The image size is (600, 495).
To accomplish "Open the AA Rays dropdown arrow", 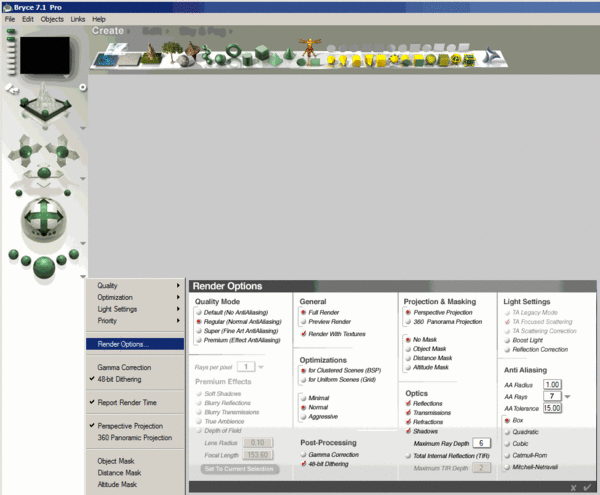I will click(x=567, y=397).
